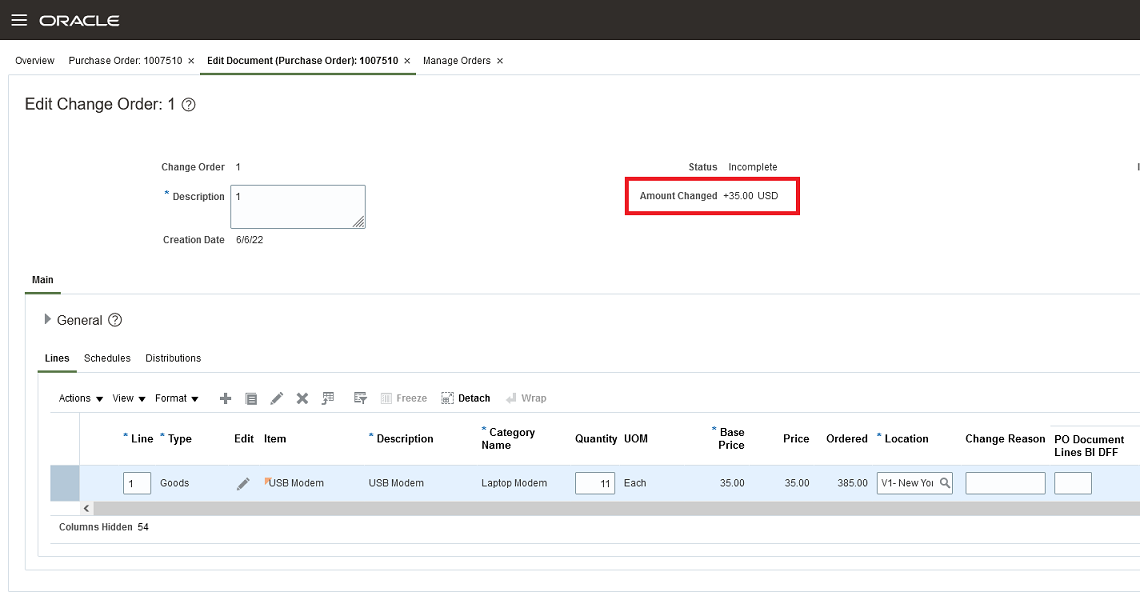Image resolution: width=1140 pixels, height=600 pixels.
Task: Click the Oracle logo
Action: pyautogui.click(x=79, y=20)
